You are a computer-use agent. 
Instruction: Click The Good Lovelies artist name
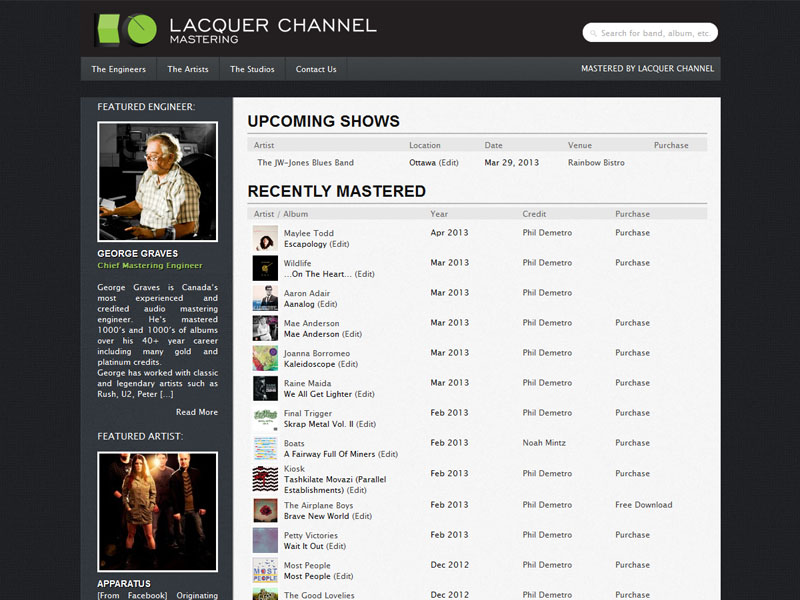point(319,595)
